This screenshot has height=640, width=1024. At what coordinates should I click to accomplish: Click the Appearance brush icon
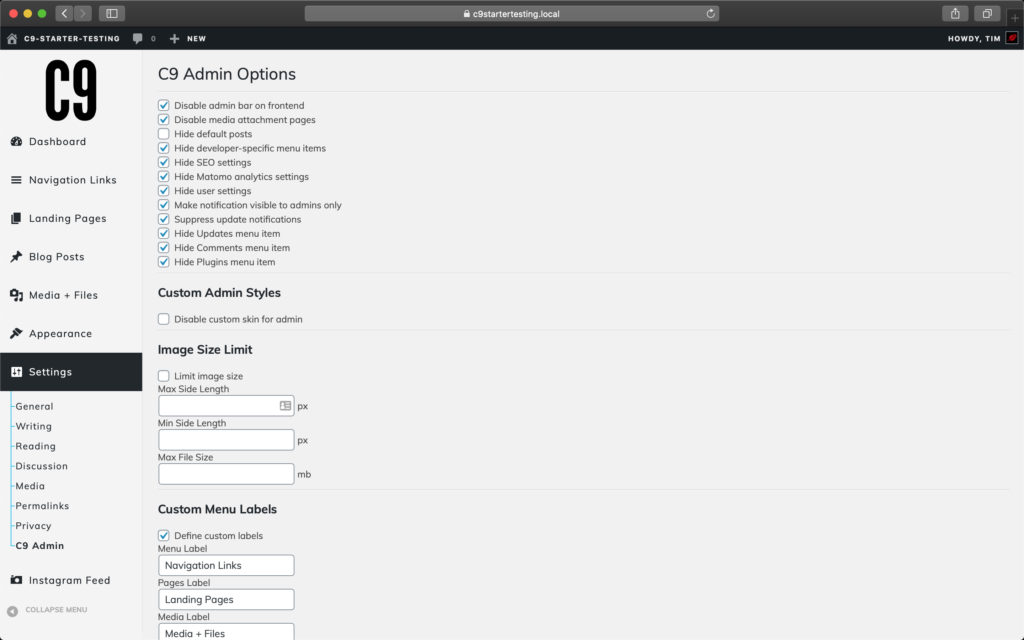point(16,333)
